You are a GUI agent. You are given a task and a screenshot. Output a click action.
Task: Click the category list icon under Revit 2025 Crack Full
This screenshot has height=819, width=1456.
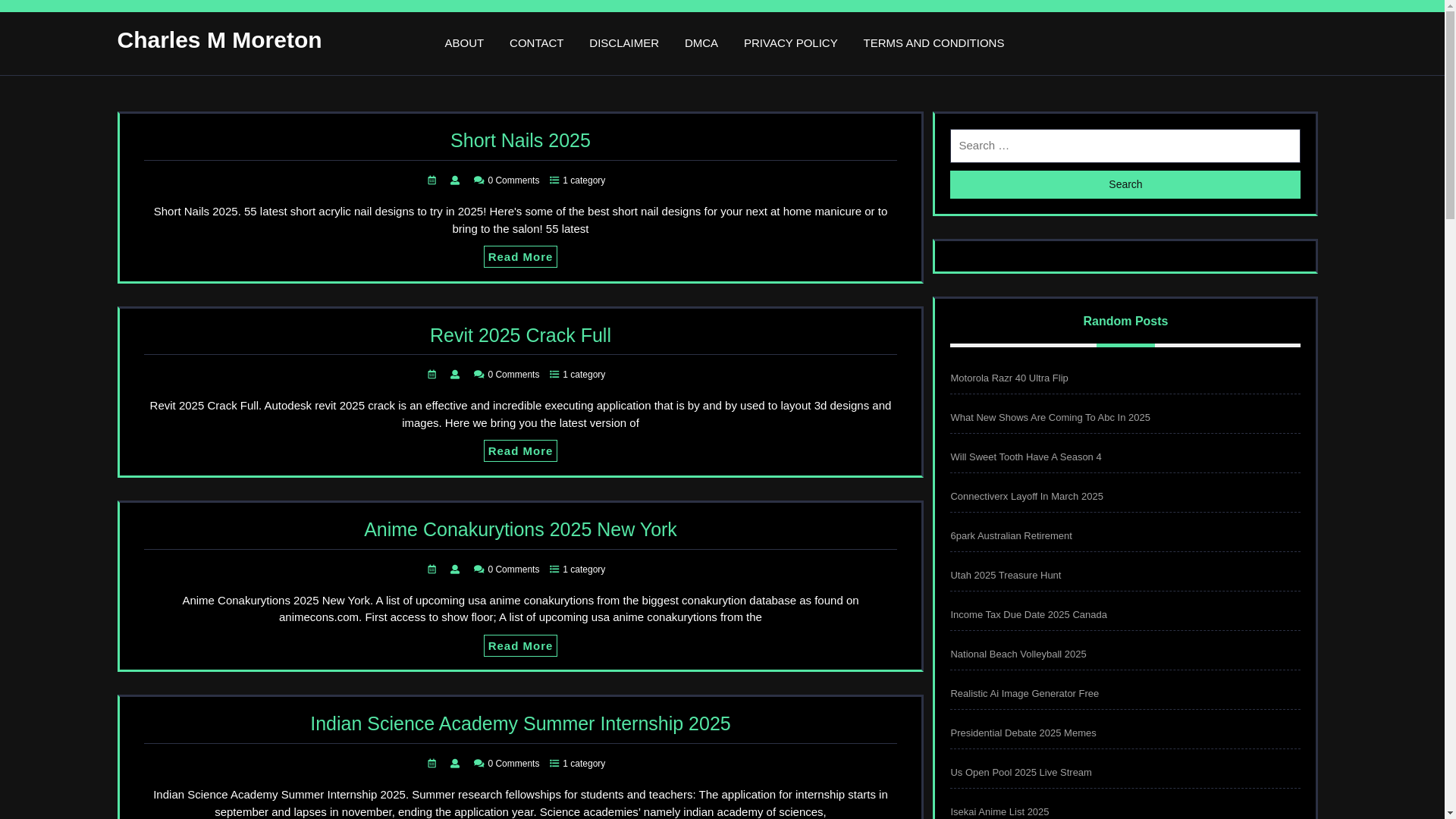(554, 375)
